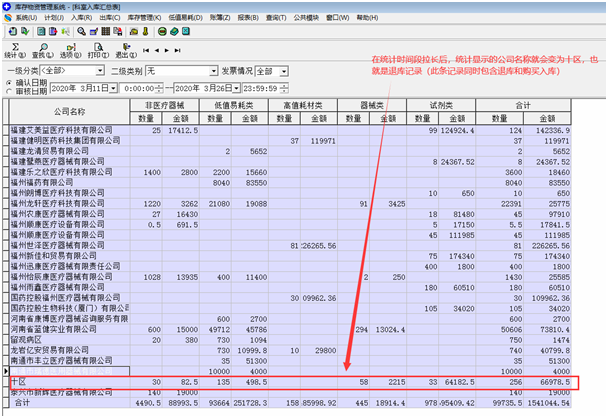This screenshot has width=608, height=418.
Task: Click the row selector beside 福建龙清贸易有限公司
Action: pos(5,151)
